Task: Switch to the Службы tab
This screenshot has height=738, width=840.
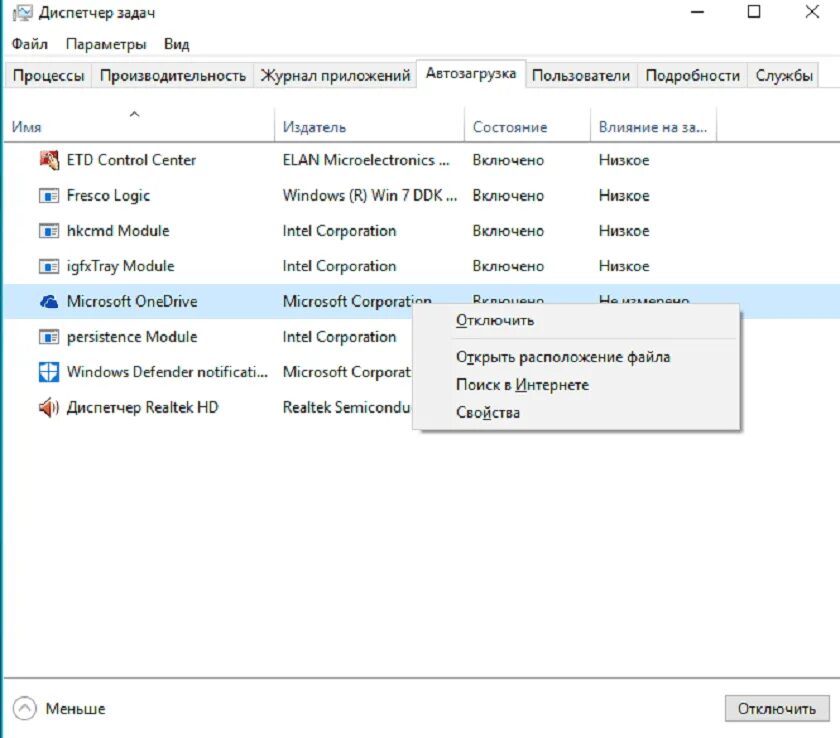Action: 784,76
